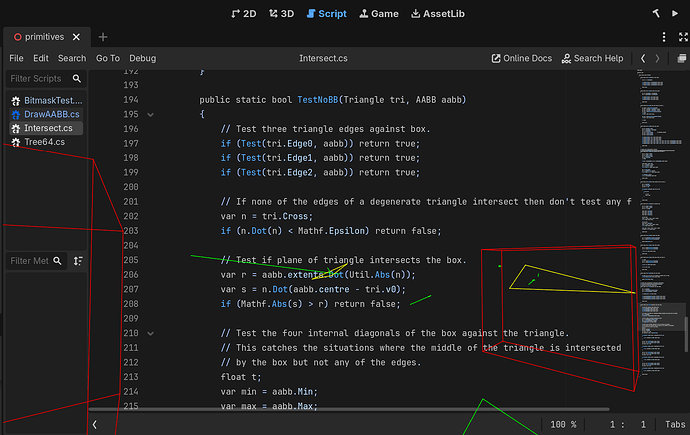The image size is (690, 435).
Task: Open Tree64.cs script
Action: 44,142
